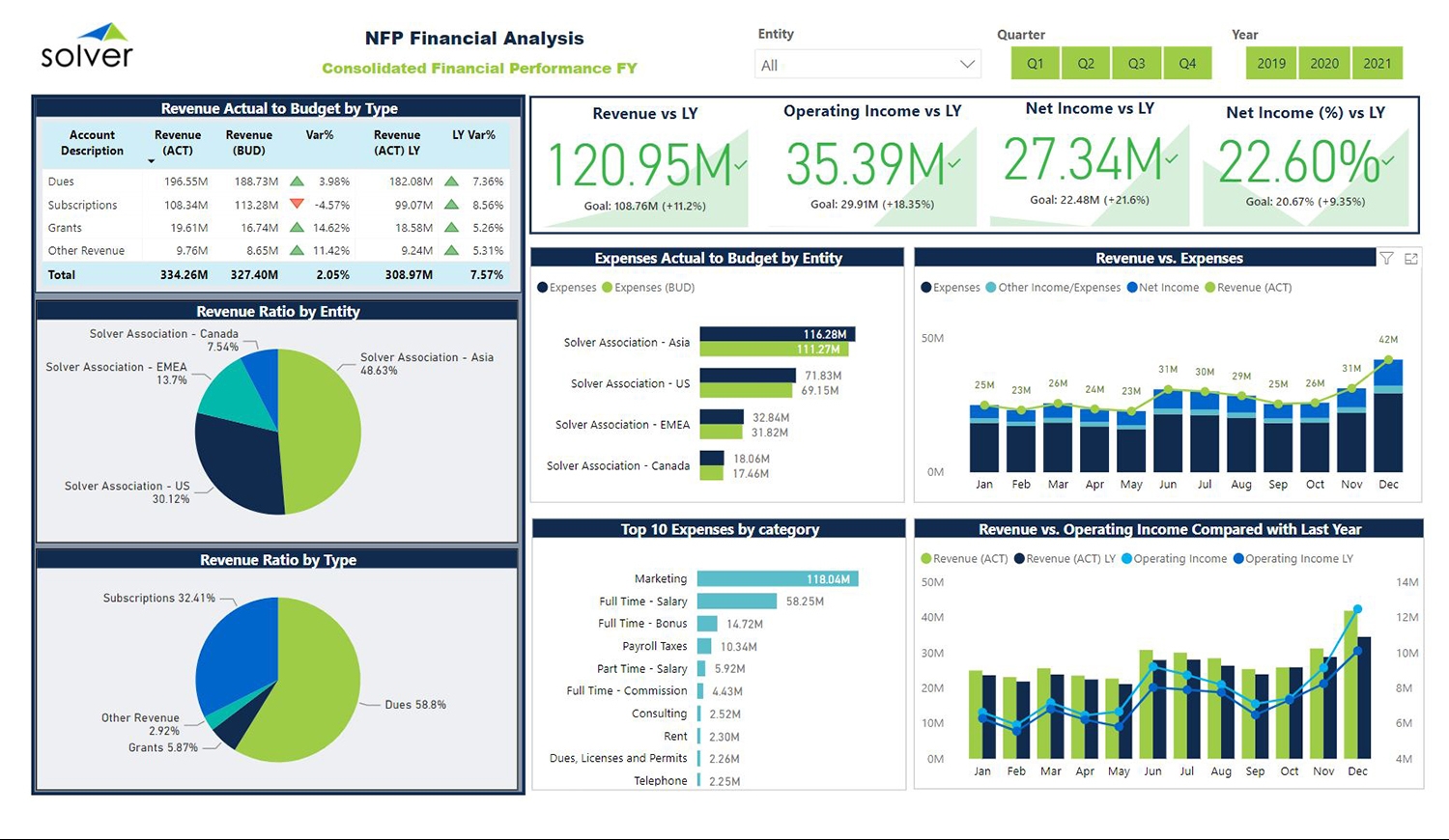Click the Revenue (BUD) column header
The width and height of the screenshot is (1449, 840).
[x=249, y=143]
